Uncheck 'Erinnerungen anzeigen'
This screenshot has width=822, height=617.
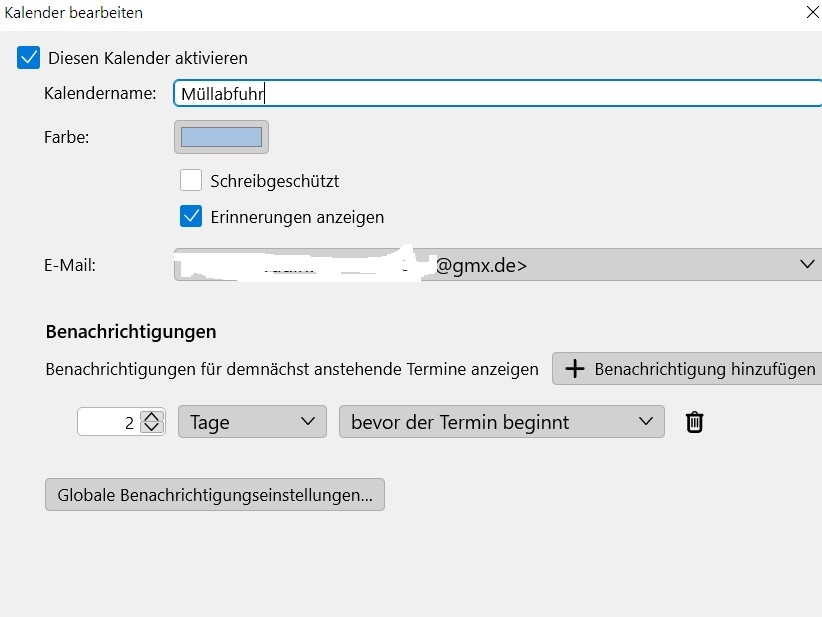tap(191, 216)
